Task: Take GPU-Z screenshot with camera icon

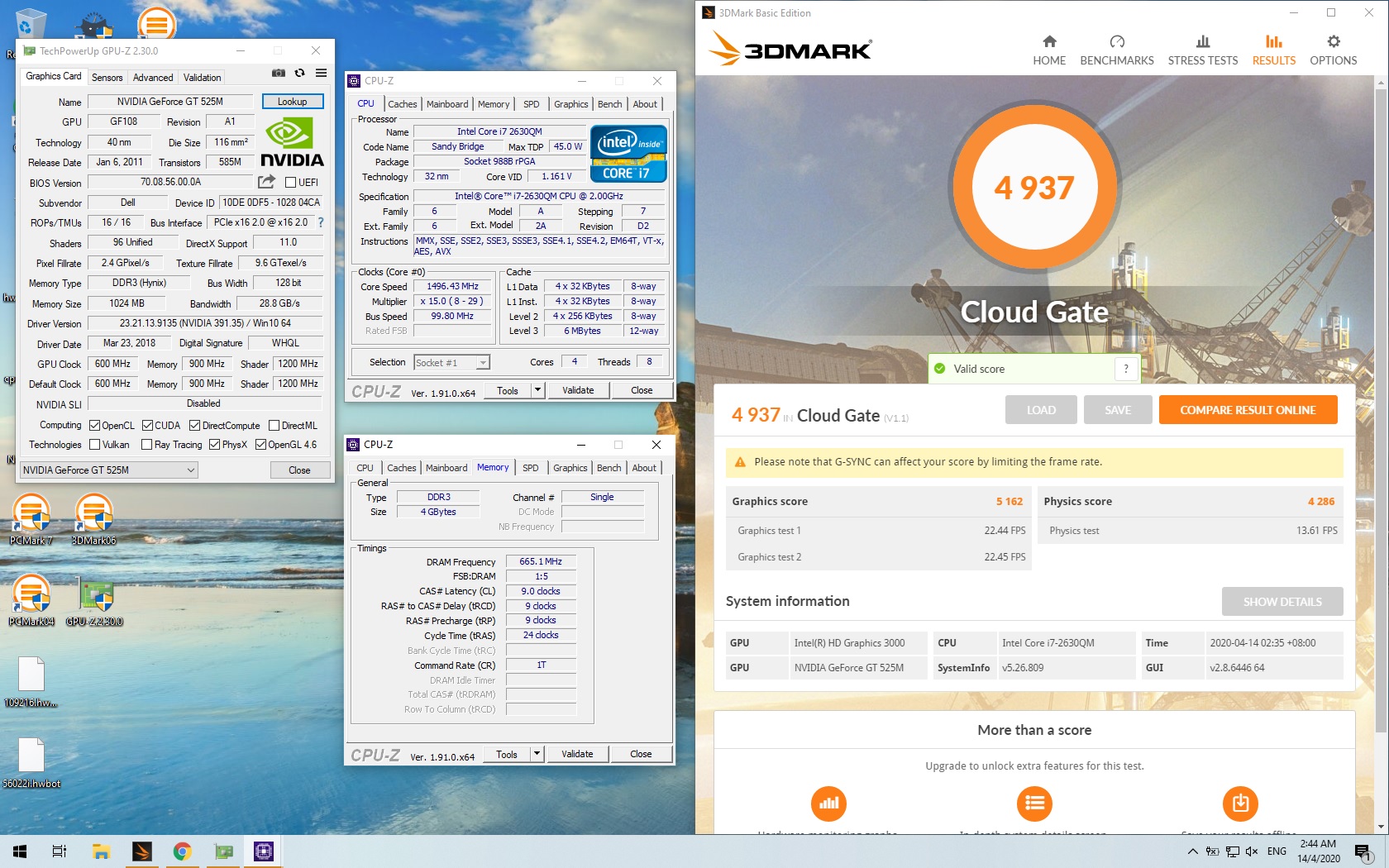Action: point(279,74)
